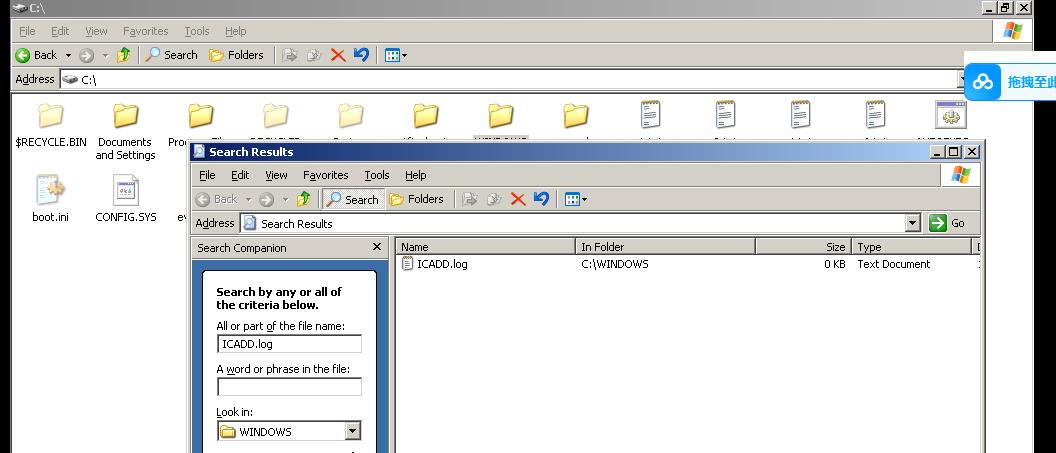This screenshot has width=1056, height=453.
Task: Click the 0 KB size cell
Action: click(834, 264)
